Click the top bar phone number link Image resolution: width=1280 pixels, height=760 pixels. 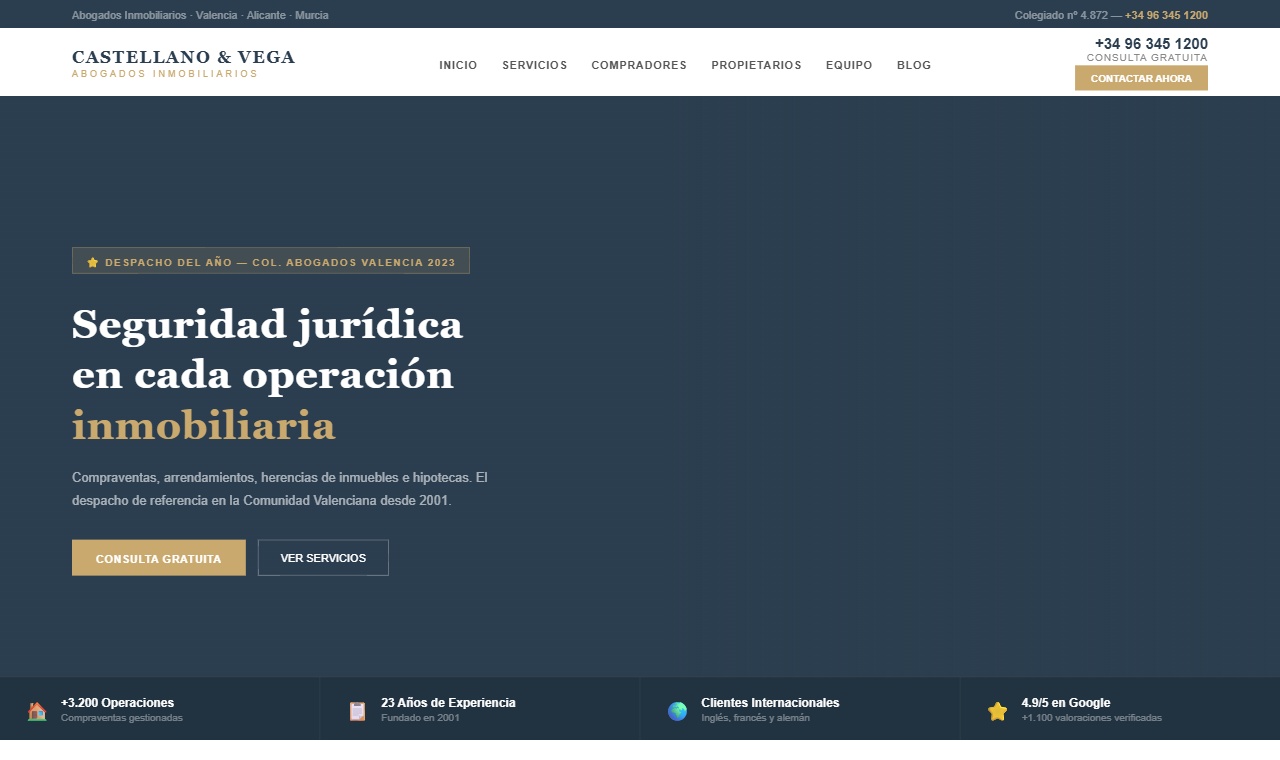[1166, 15]
